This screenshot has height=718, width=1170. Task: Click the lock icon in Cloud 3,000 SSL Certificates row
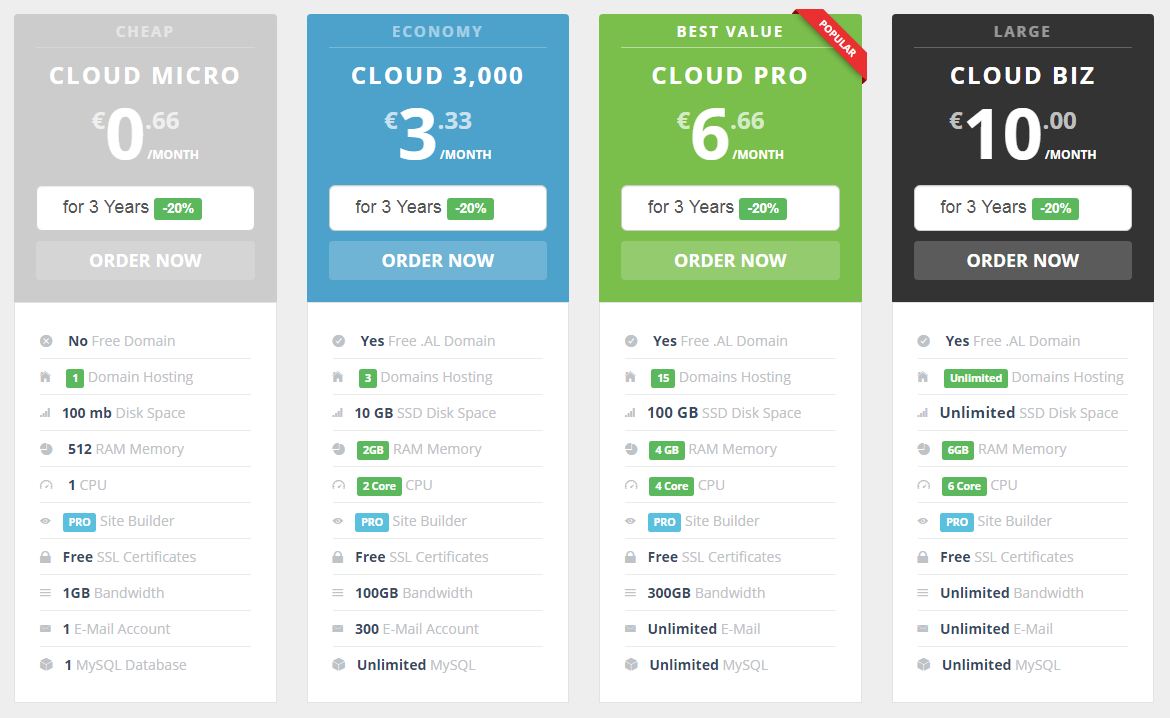click(x=338, y=557)
